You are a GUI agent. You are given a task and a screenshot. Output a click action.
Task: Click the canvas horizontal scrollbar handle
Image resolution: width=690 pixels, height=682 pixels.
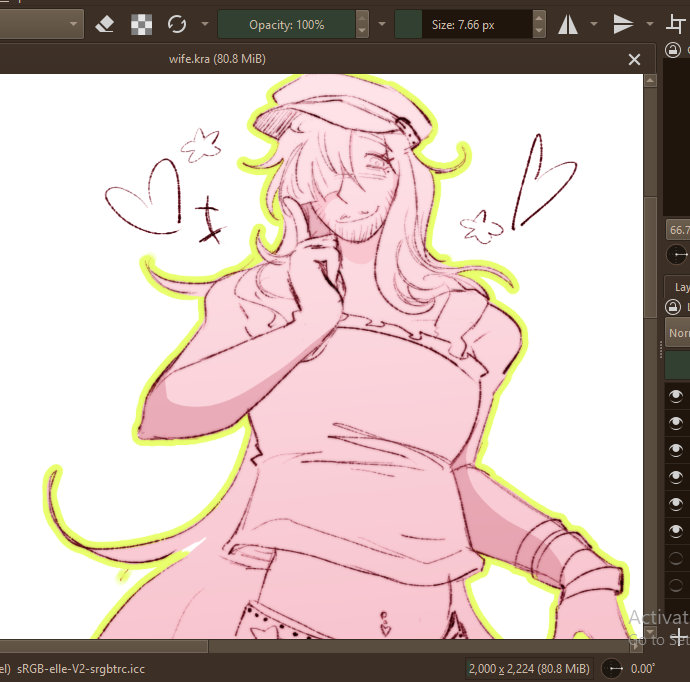tap(103, 646)
